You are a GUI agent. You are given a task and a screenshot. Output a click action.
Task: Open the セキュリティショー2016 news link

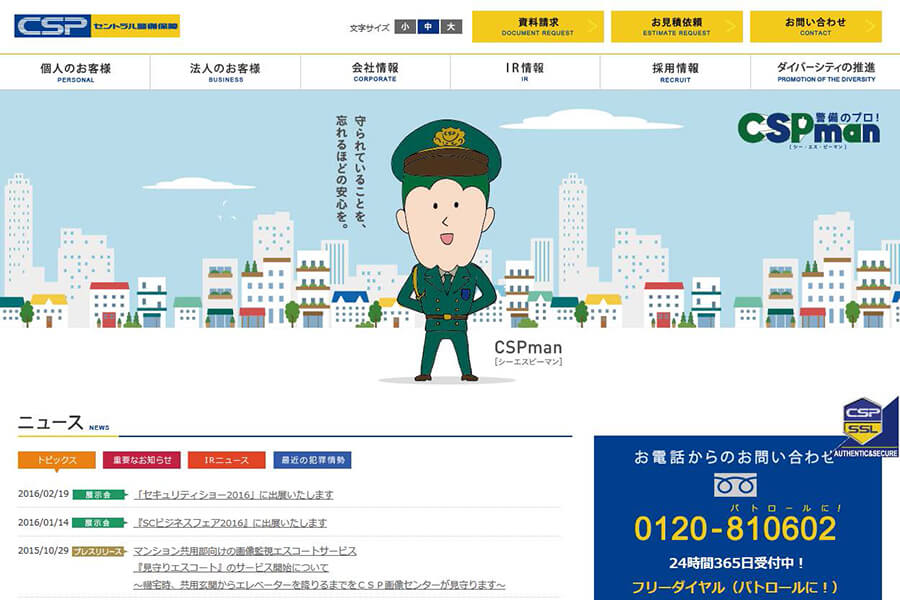[233, 494]
